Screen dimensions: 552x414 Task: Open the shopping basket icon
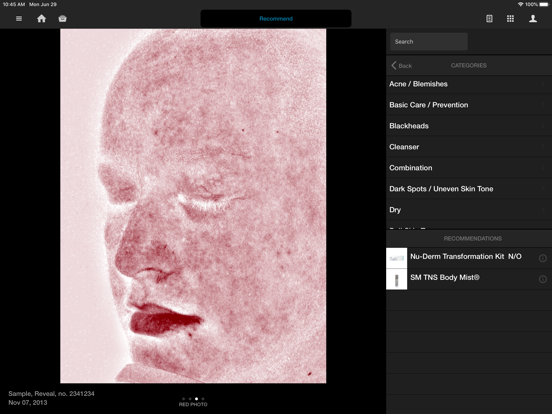pos(63,19)
